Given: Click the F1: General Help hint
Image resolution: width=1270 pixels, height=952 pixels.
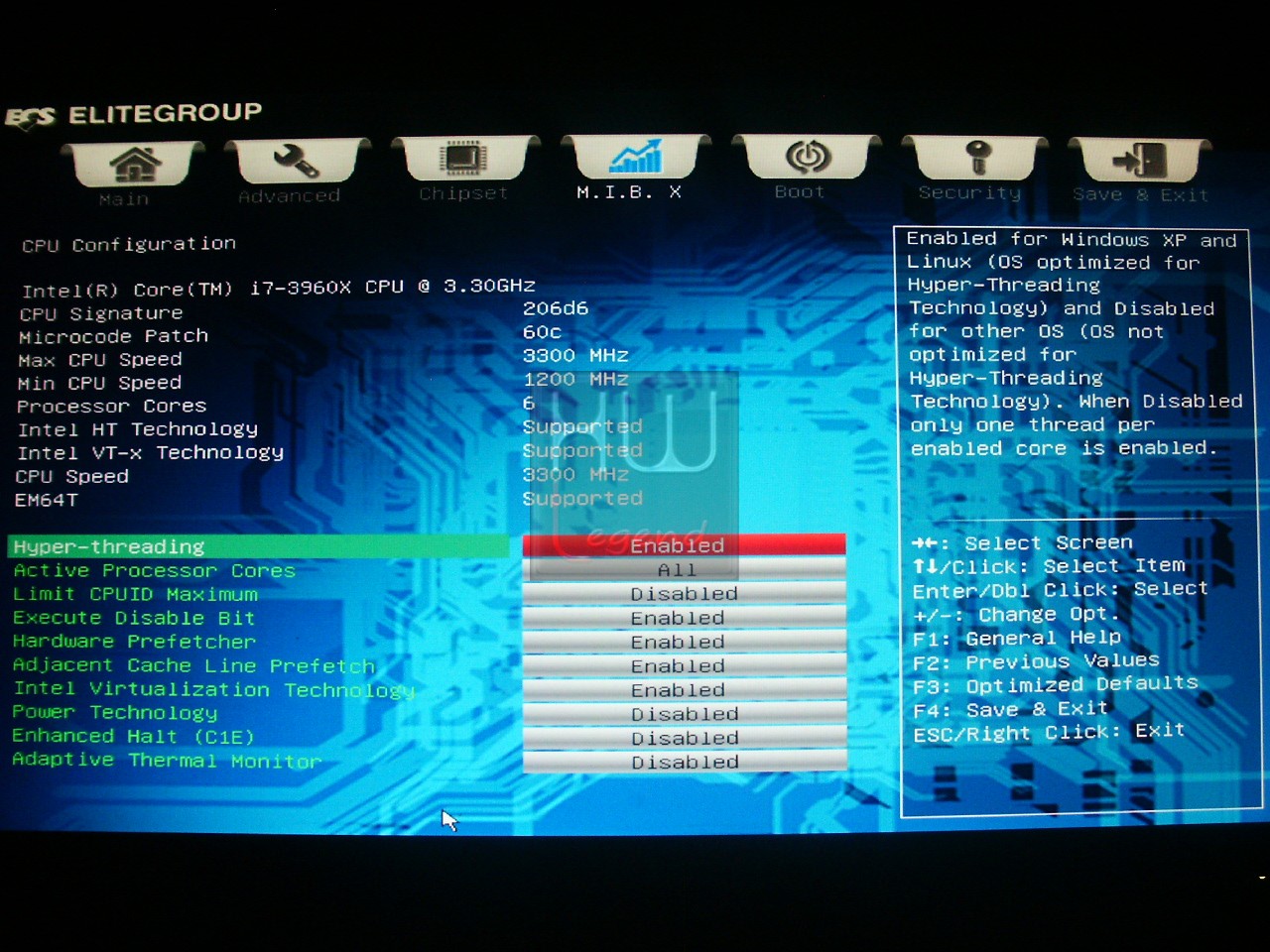Looking at the screenshot, I should 1017,638.
